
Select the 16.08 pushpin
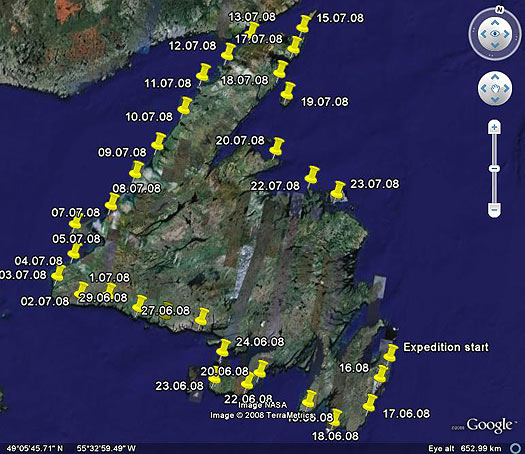pos(380,374)
